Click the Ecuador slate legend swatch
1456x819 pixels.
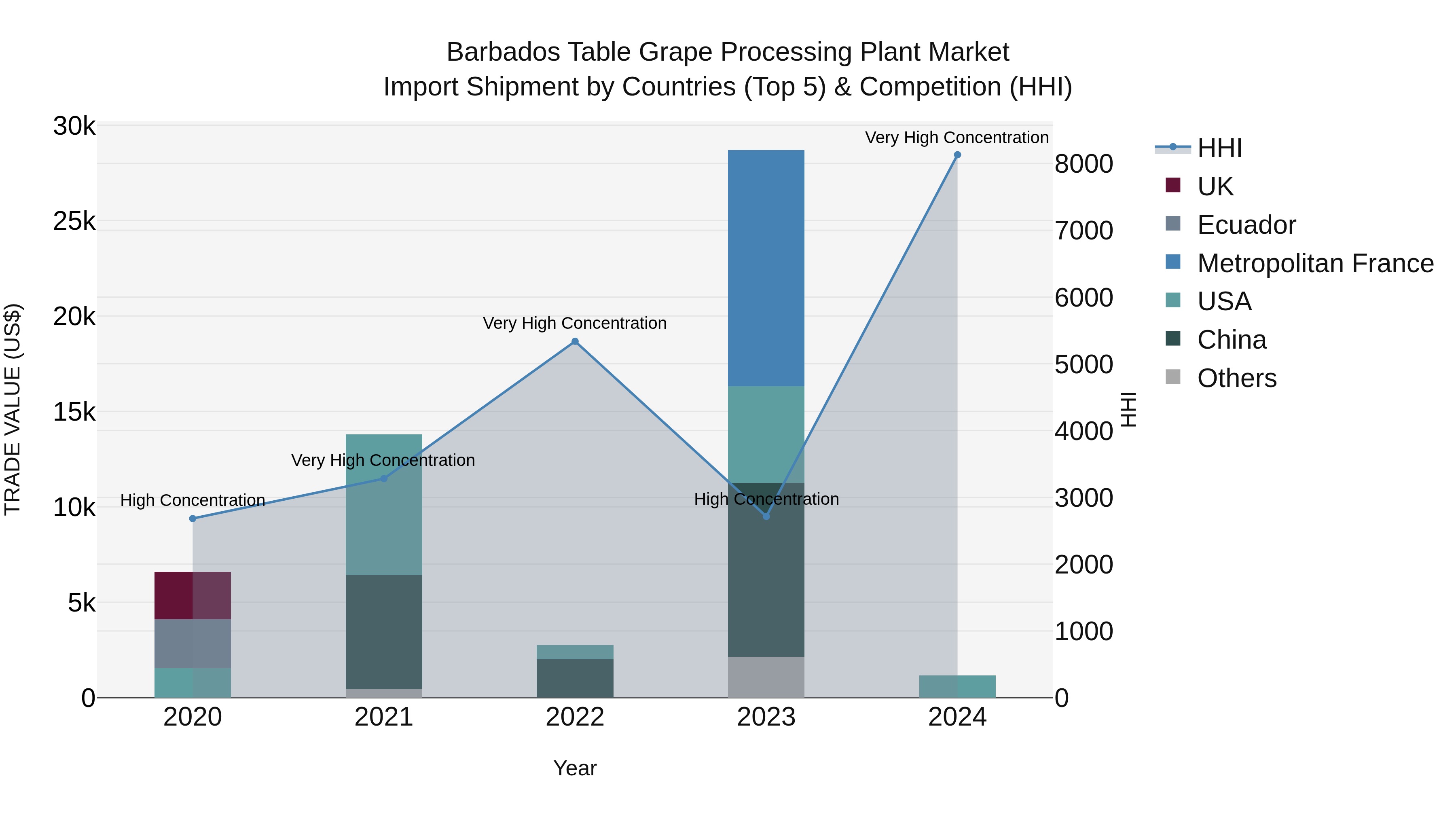[1173, 223]
